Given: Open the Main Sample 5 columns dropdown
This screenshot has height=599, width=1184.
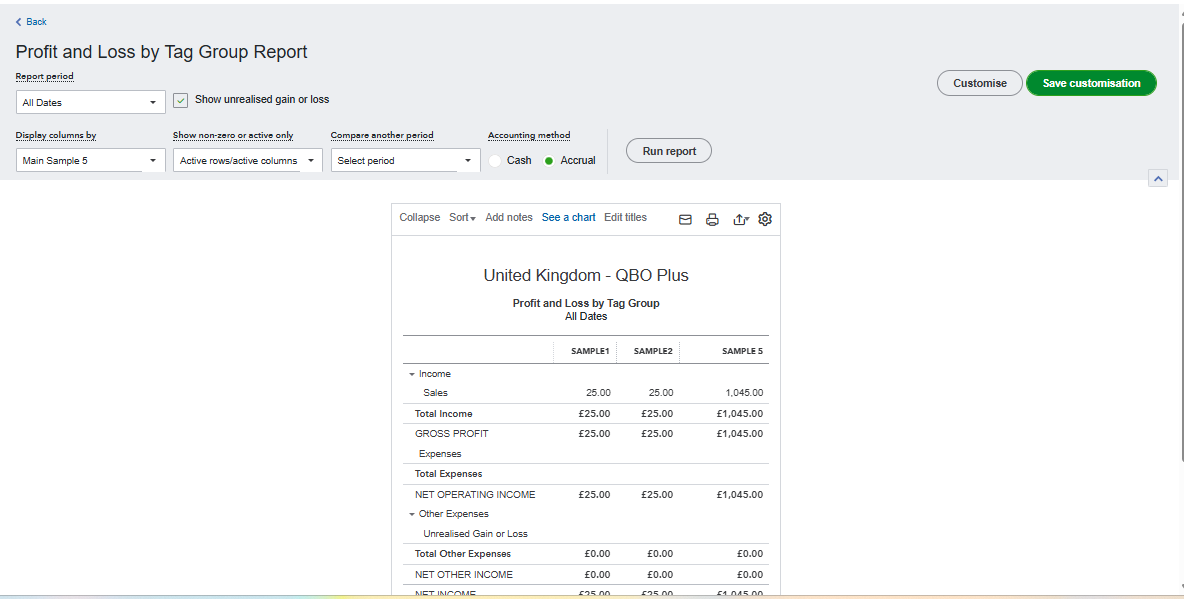Looking at the screenshot, I should point(91,160).
